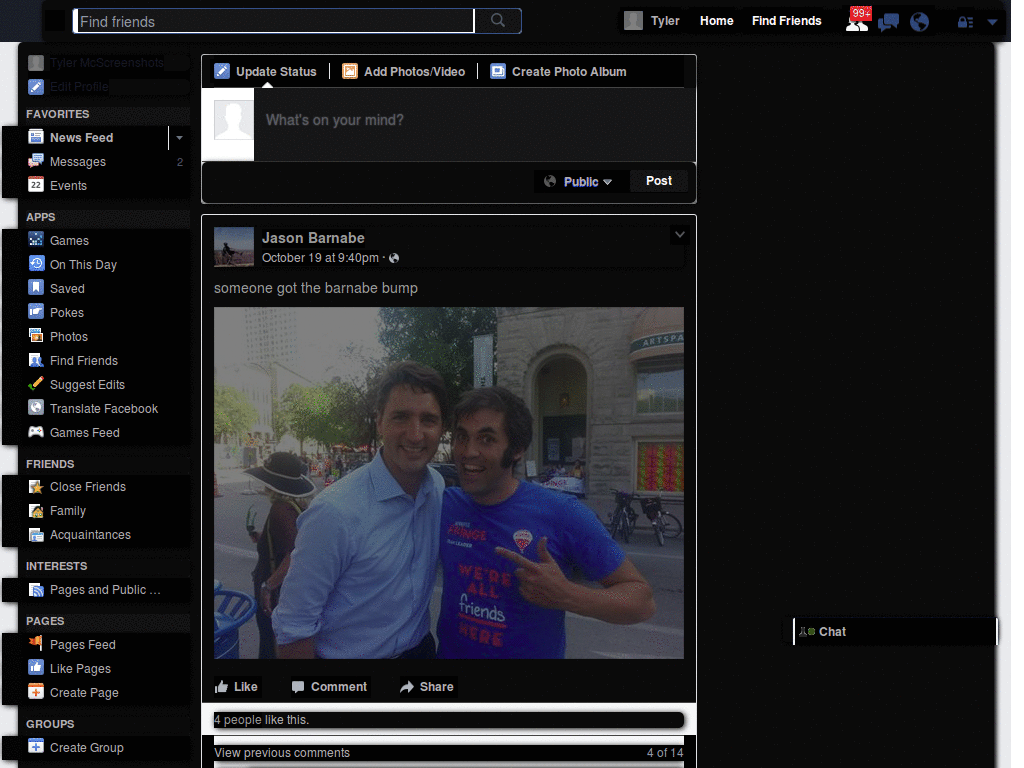
Task: Open the notifications globe icon
Action: pos(919,22)
